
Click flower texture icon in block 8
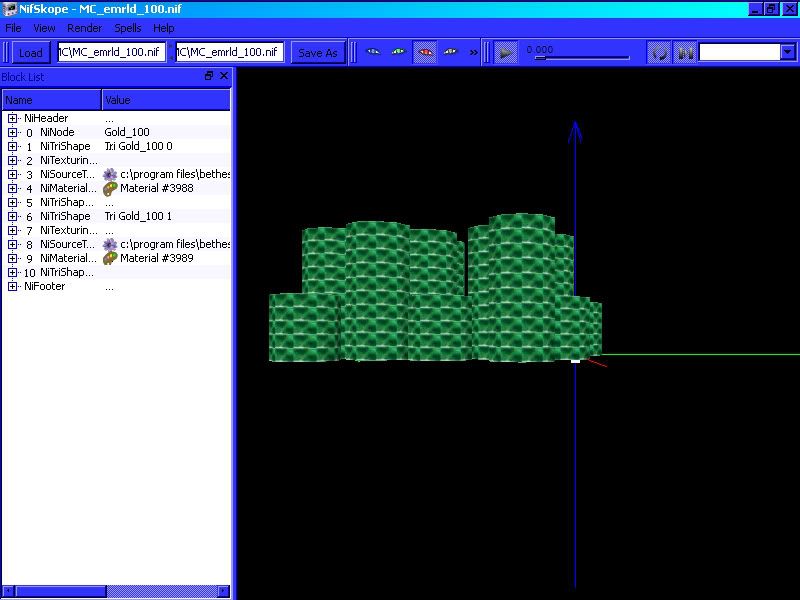110,244
